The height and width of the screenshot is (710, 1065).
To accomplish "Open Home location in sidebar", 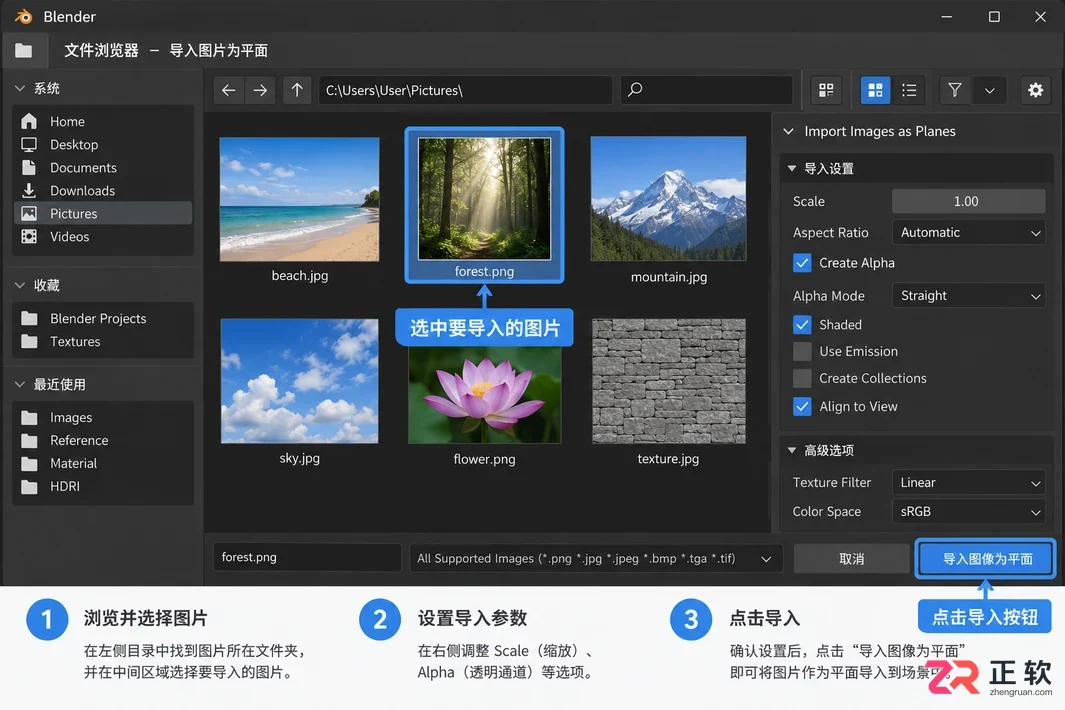I will (x=103, y=122).
